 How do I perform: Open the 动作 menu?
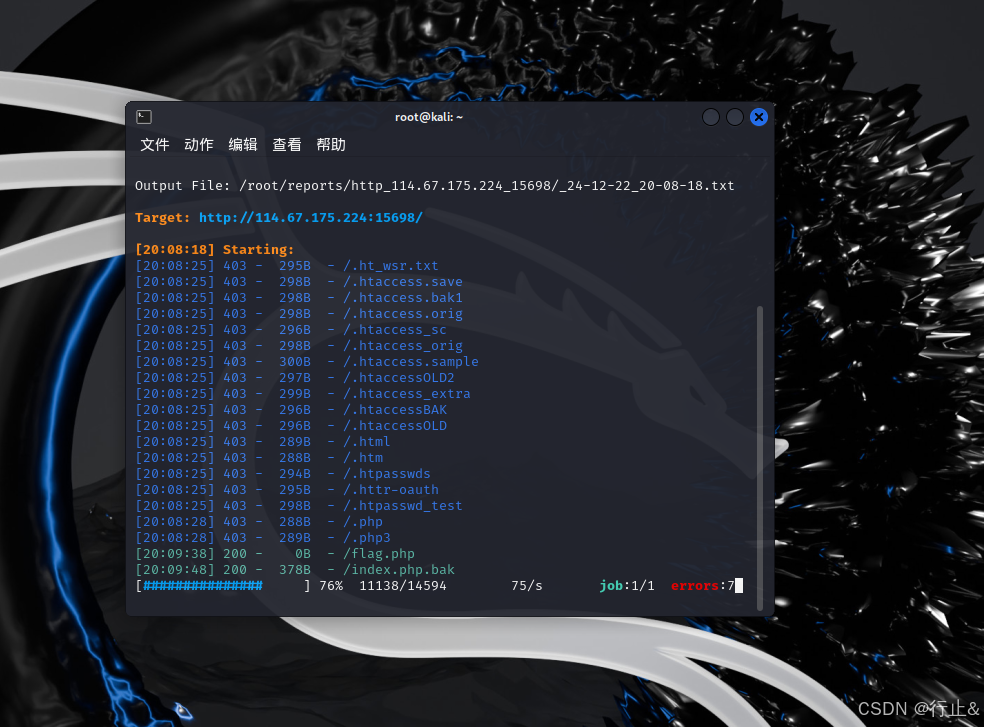click(x=199, y=145)
